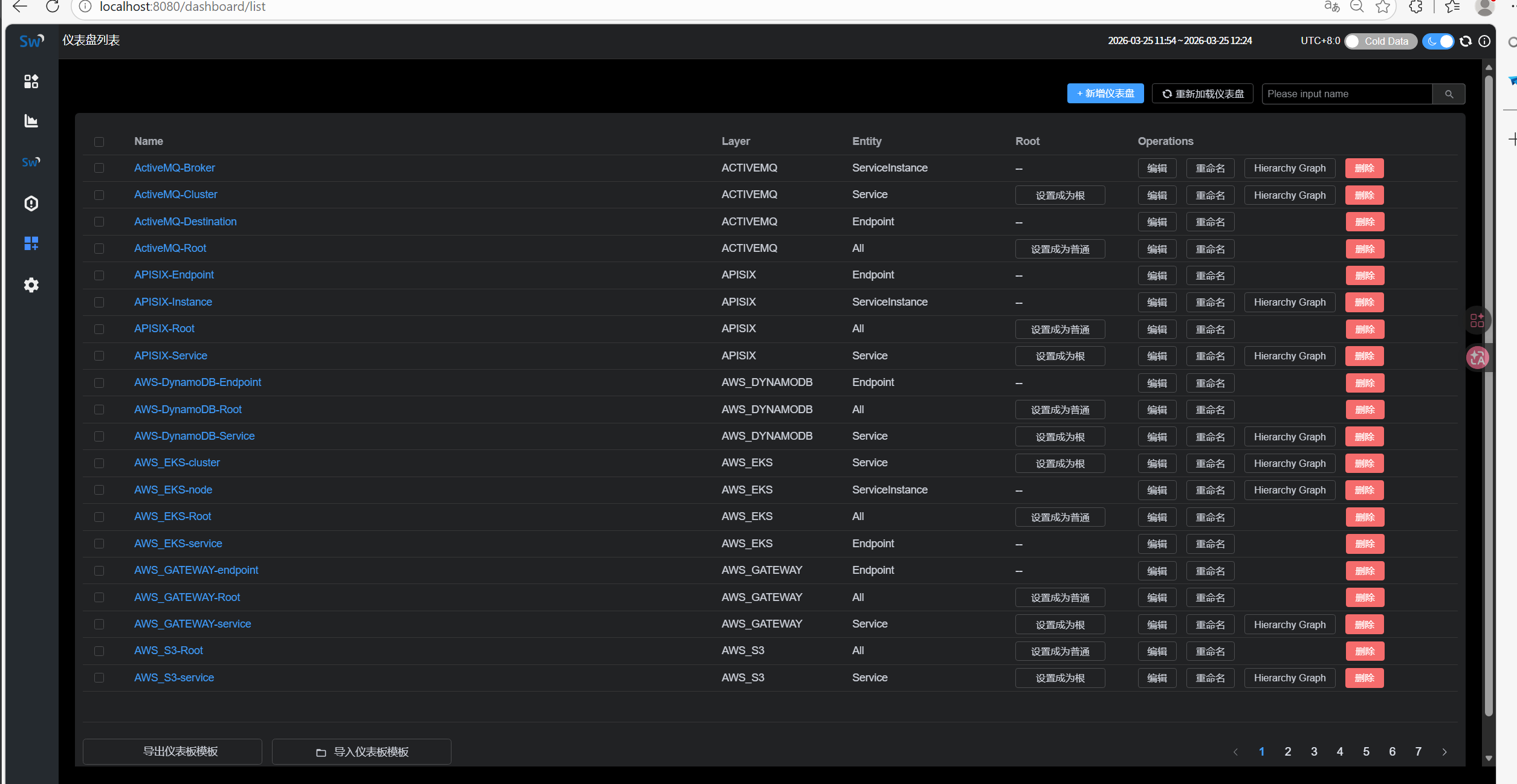Screen dimensions: 1517x784
Task: Jump to page 7 of the list
Action: coord(1418,752)
